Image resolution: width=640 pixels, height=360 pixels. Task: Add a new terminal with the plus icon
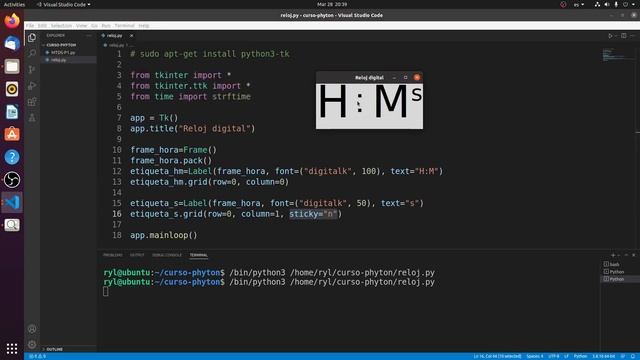pyautogui.click(x=613, y=255)
